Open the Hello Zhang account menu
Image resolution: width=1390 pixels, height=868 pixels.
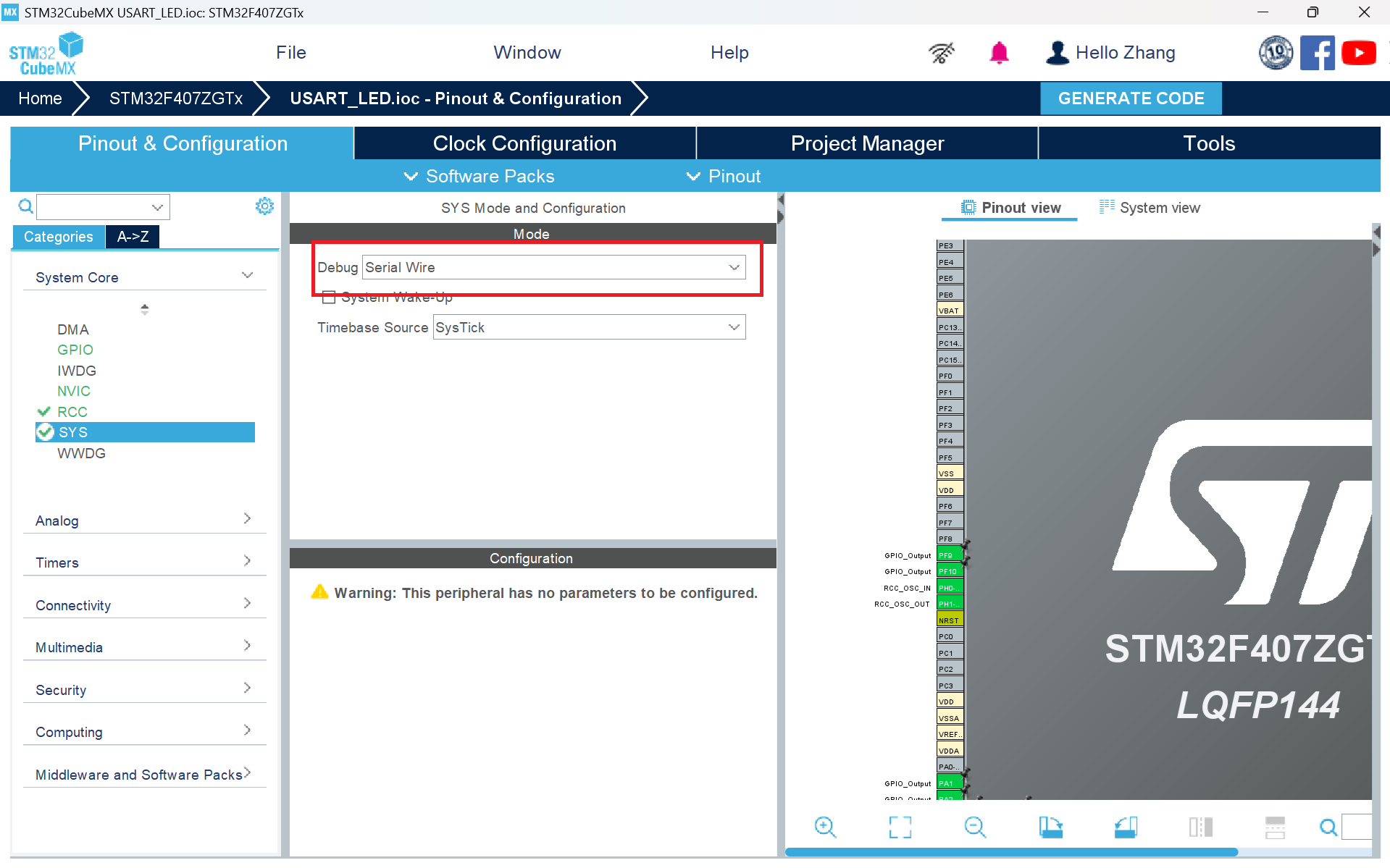(x=1111, y=53)
